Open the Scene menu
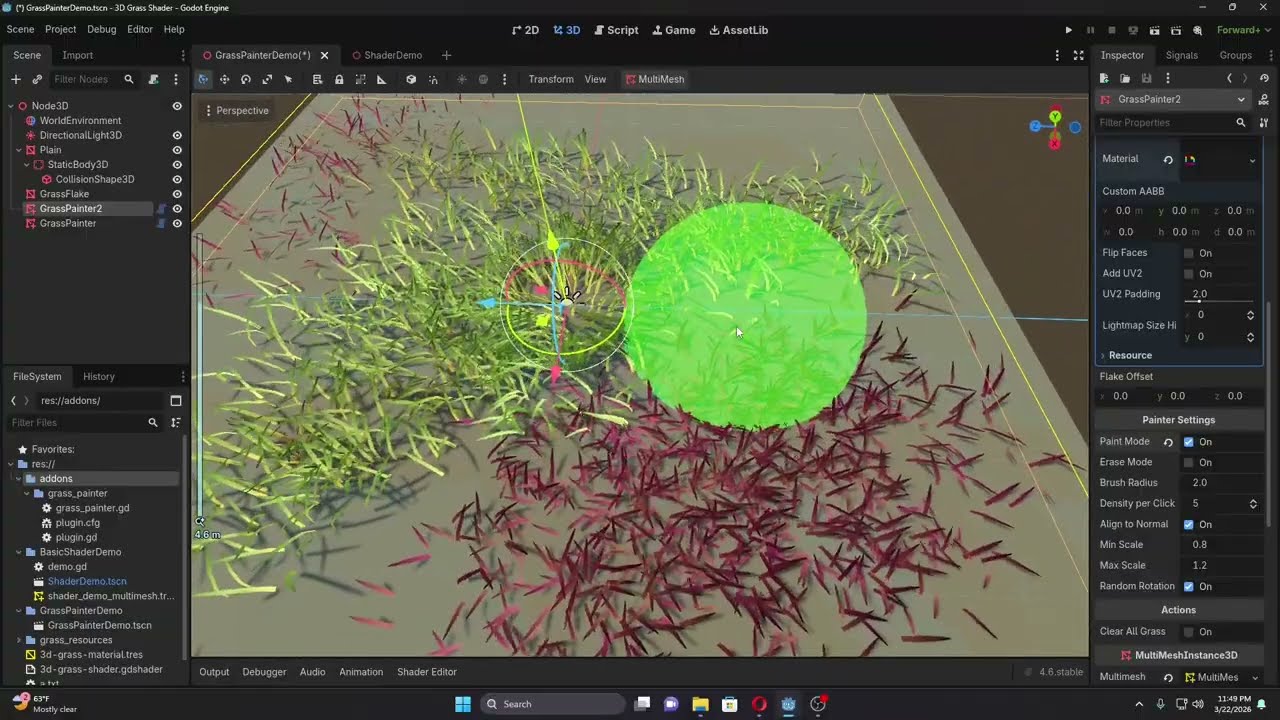 20,30
